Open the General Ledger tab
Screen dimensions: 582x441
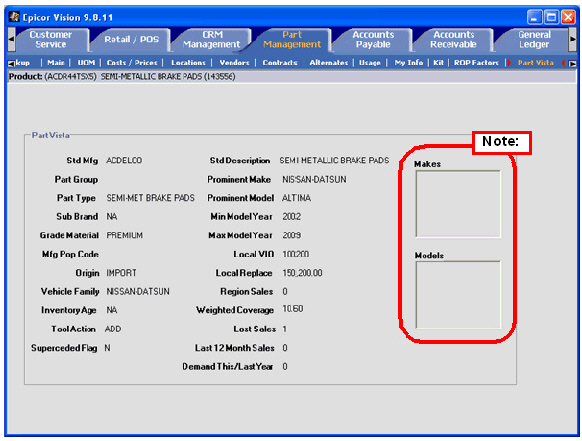pos(534,39)
